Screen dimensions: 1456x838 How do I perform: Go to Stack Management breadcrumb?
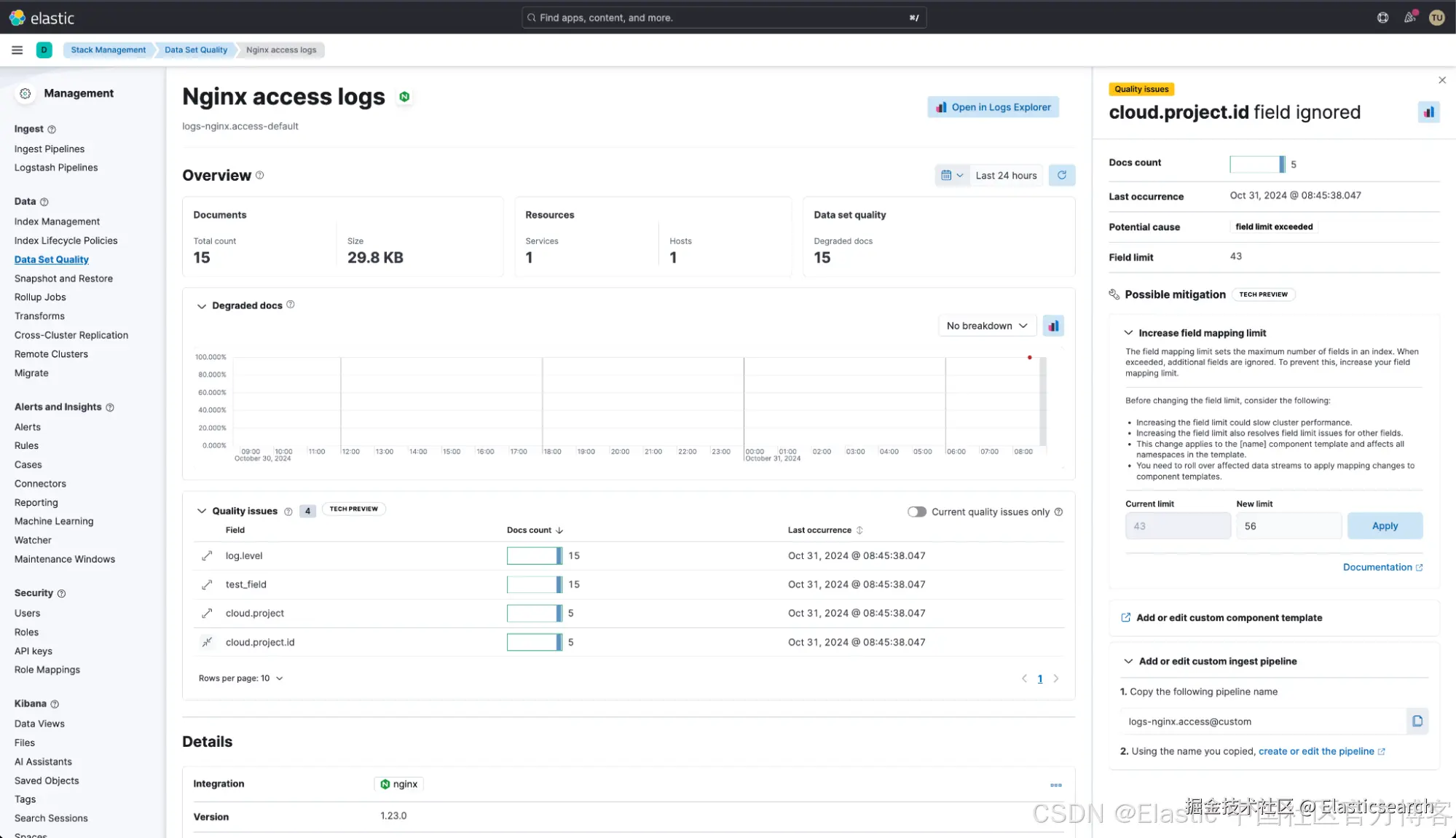pyautogui.click(x=108, y=50)
